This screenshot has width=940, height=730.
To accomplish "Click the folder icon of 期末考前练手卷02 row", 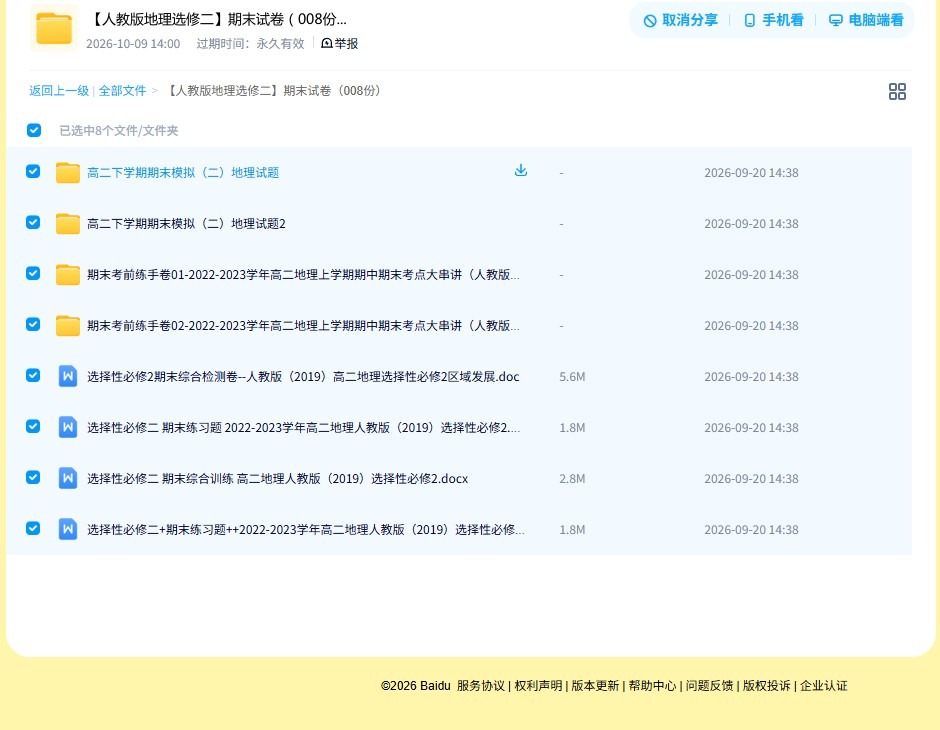I will [x=68, y=325].
